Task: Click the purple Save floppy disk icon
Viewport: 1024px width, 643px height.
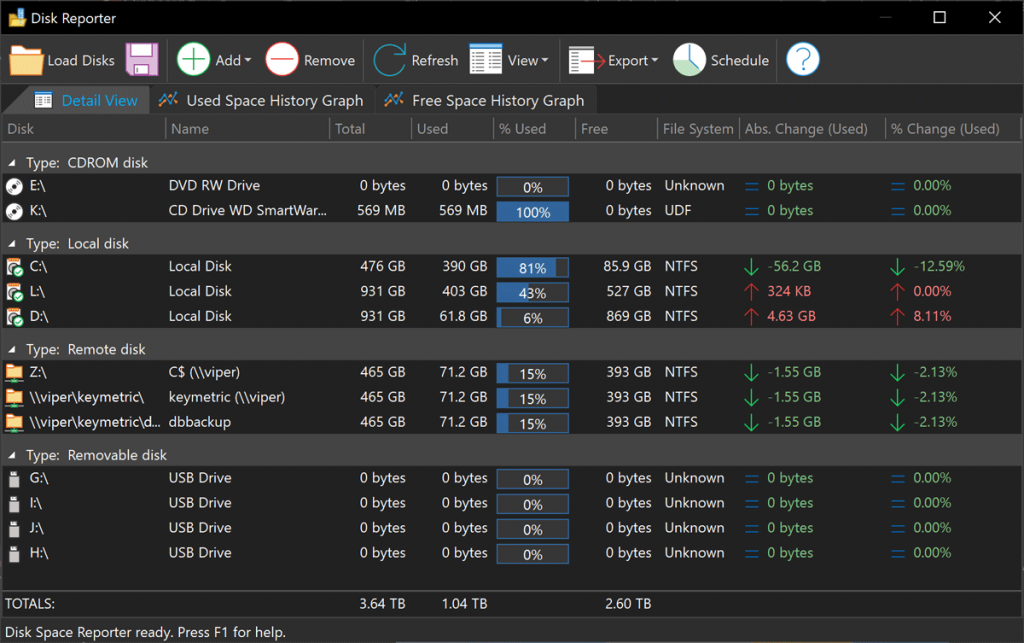Action: (x=142, y=60)
